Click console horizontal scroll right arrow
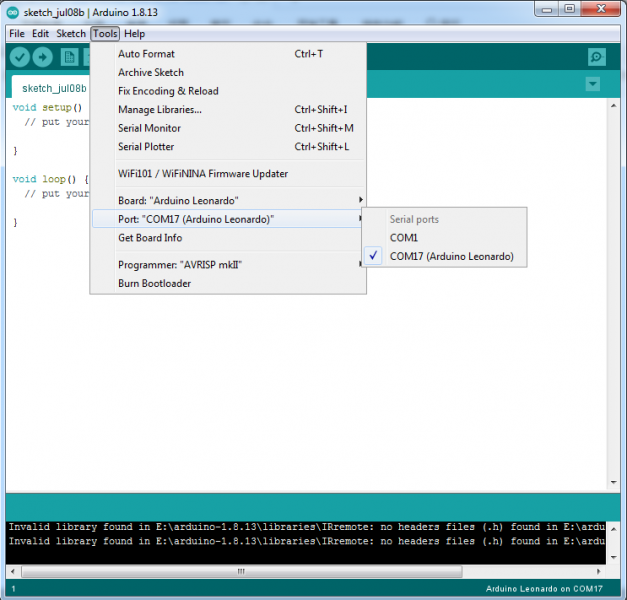Viewport: 627px width, 600px height. tap(599, 571)
